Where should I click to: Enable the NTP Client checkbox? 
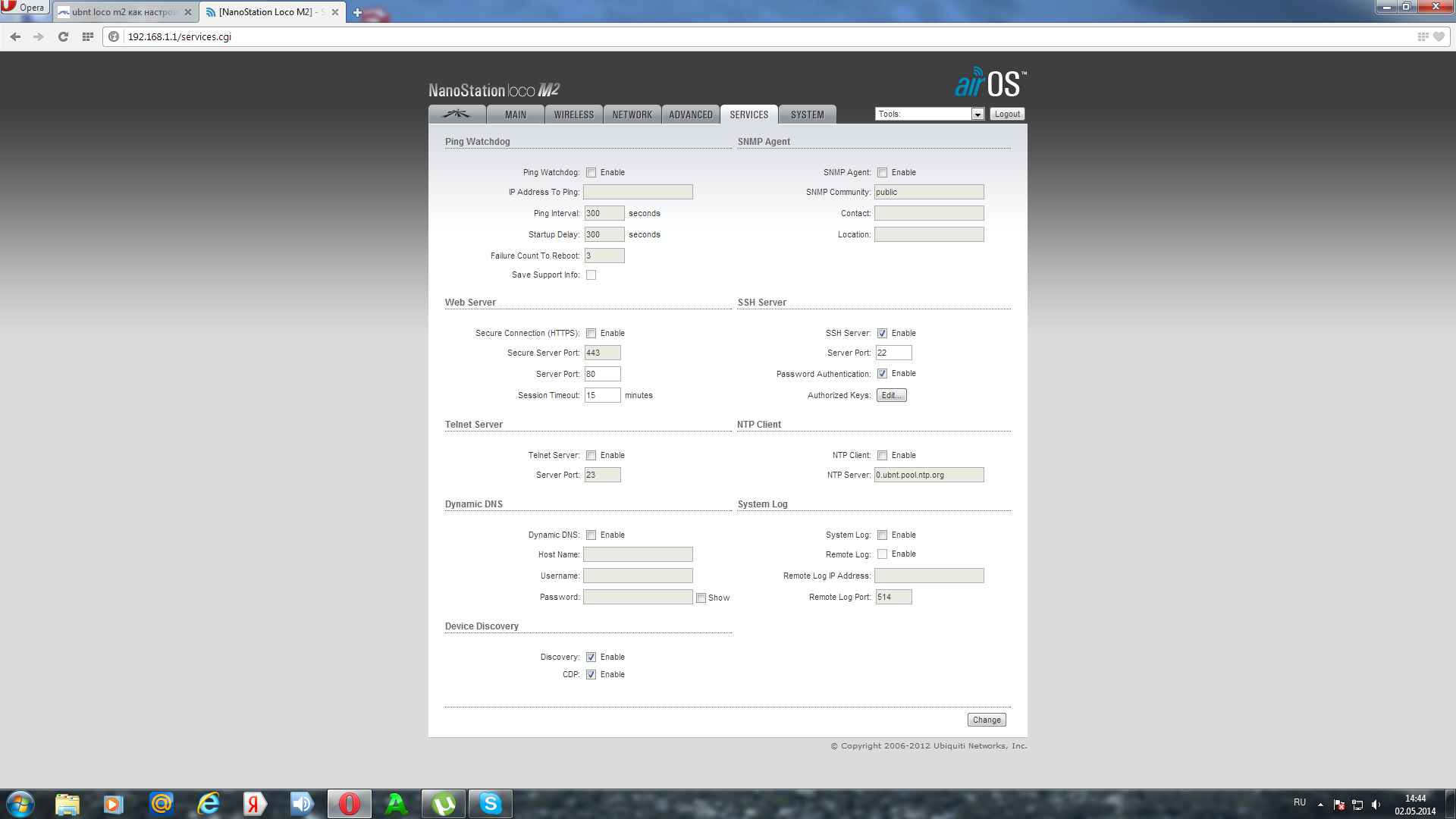882,456
